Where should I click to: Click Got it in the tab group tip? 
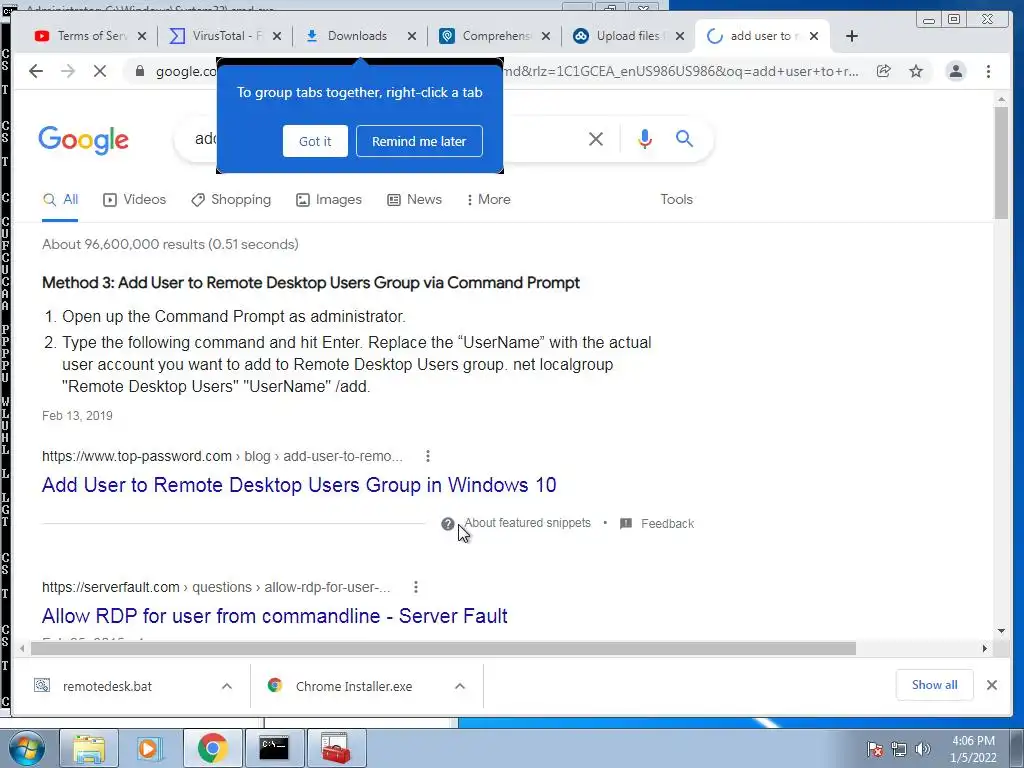(315, 141)
